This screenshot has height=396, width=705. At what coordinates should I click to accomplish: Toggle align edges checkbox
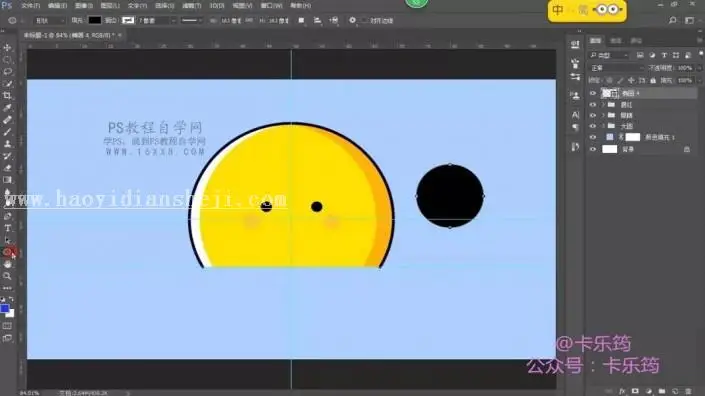364,21
